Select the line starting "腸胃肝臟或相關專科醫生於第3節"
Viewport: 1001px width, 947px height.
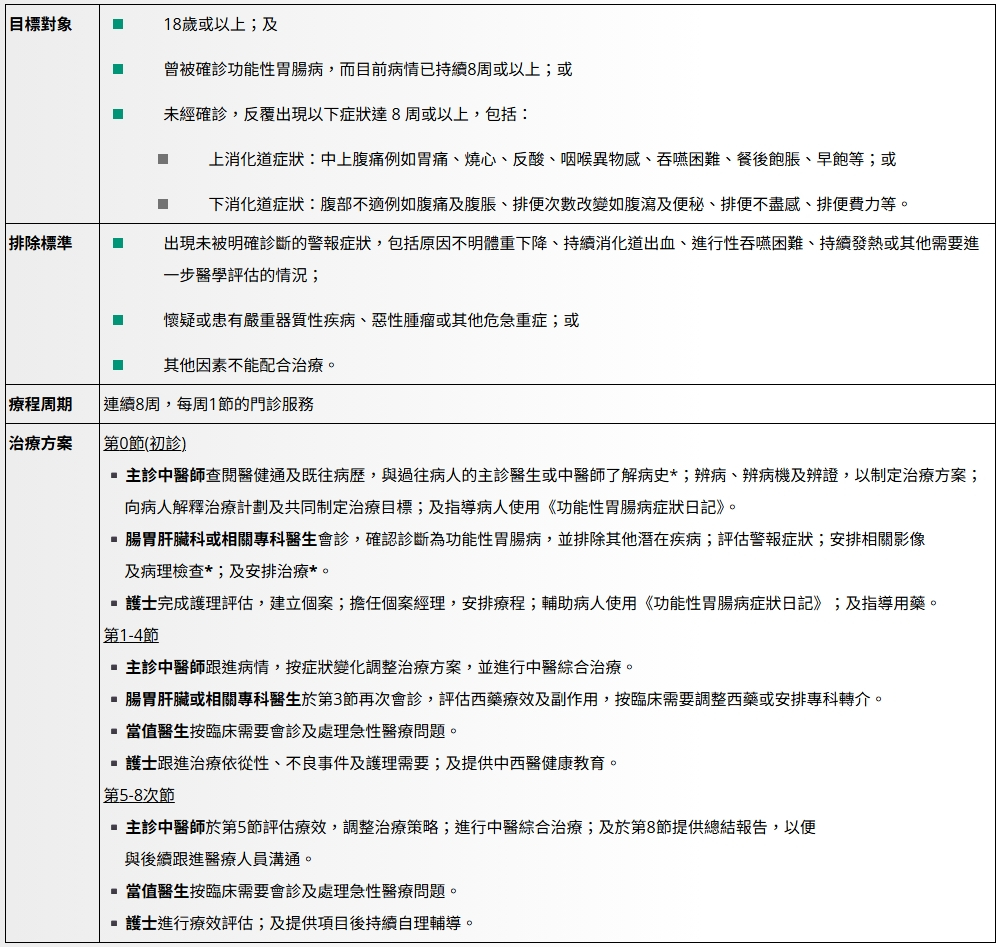pyautogui.click(x=505, y=699)
